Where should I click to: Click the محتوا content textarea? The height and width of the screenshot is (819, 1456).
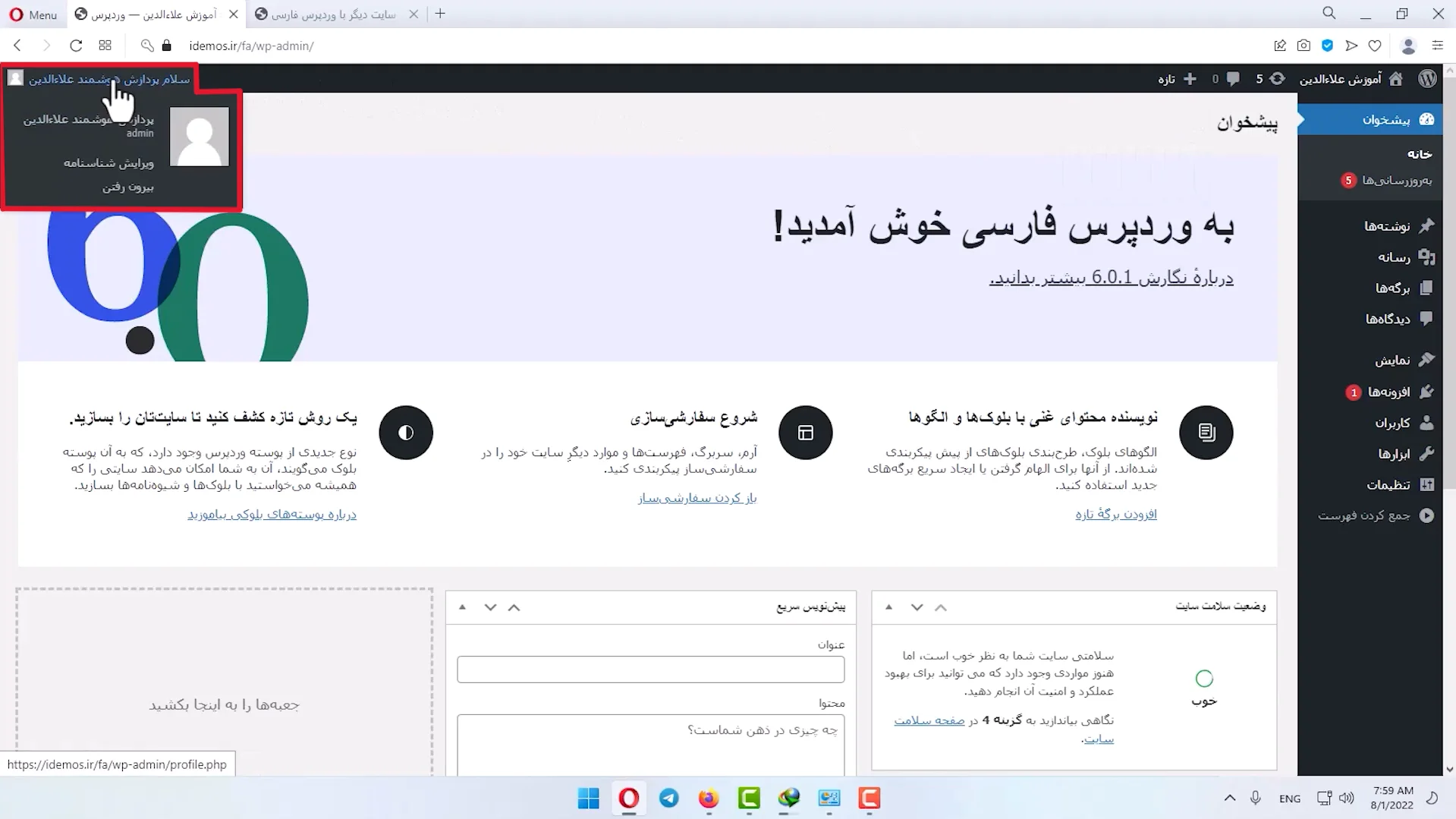pyautogui.click(x=650, y=745)
